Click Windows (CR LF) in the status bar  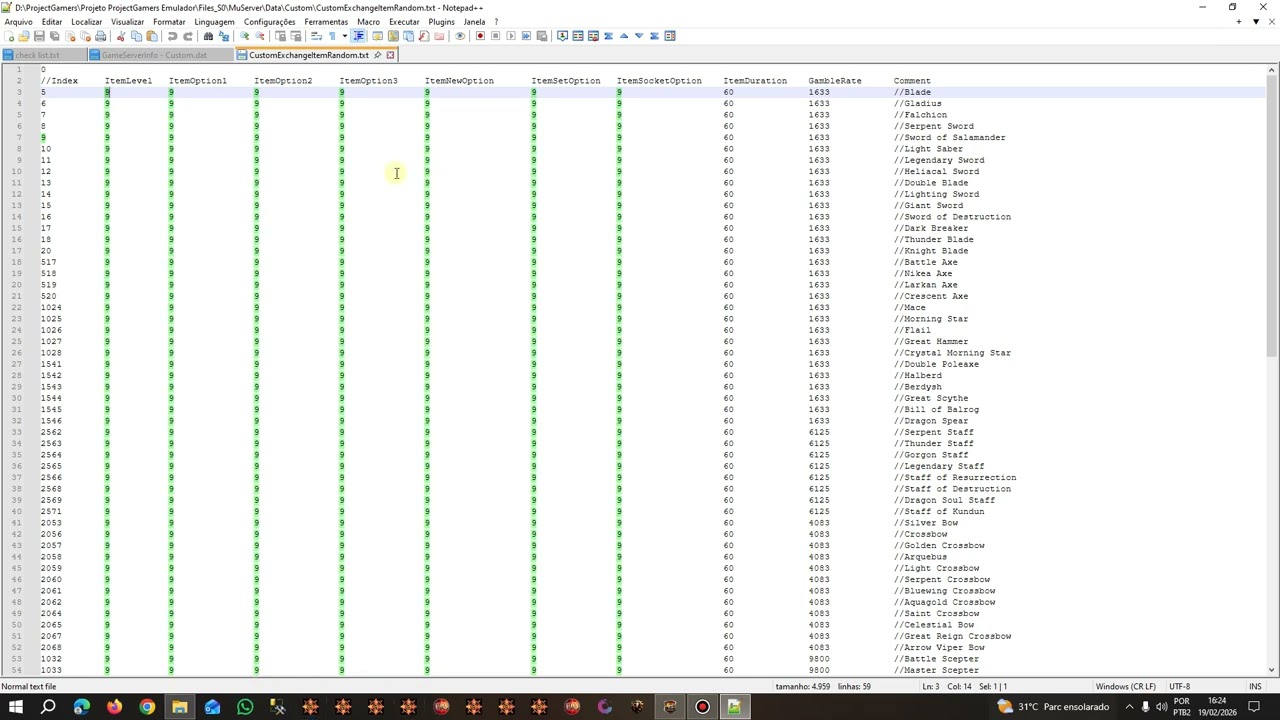point(1125,686)
